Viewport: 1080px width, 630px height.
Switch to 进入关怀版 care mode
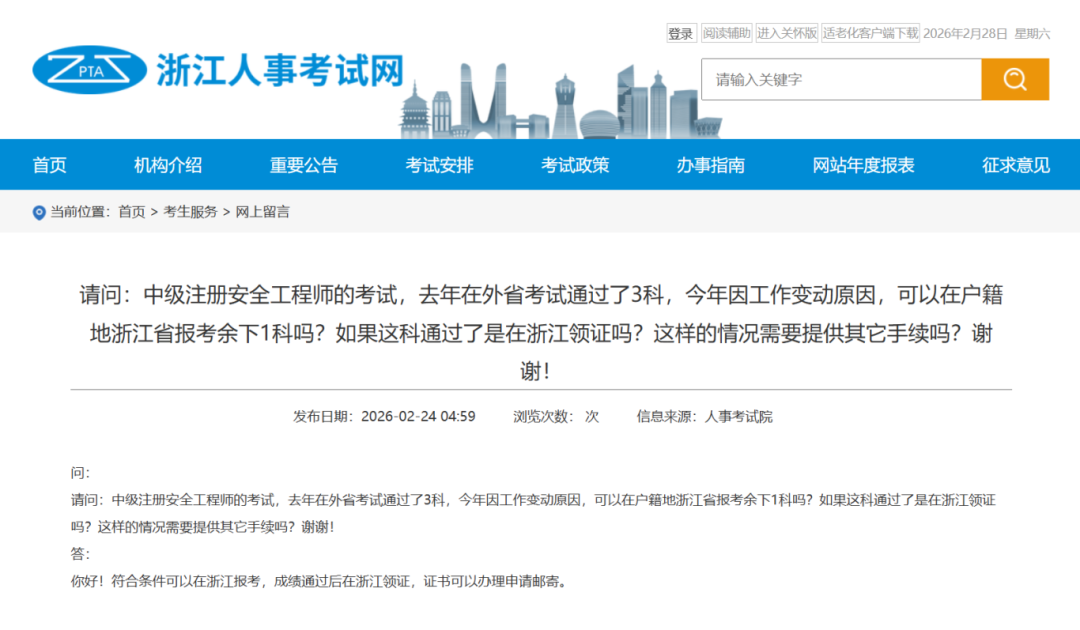click(x=786, y=33)
